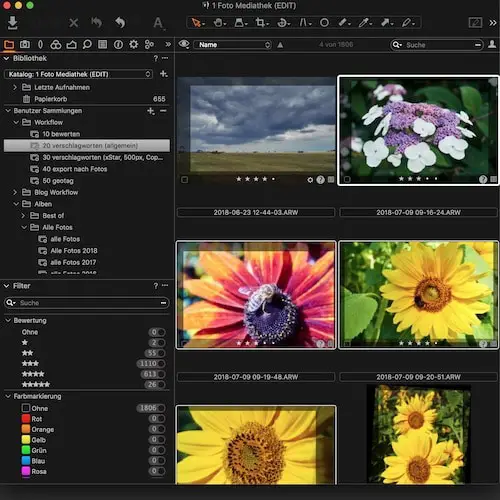
Task: Click the Filter panel search field
Action: point(87,303)
